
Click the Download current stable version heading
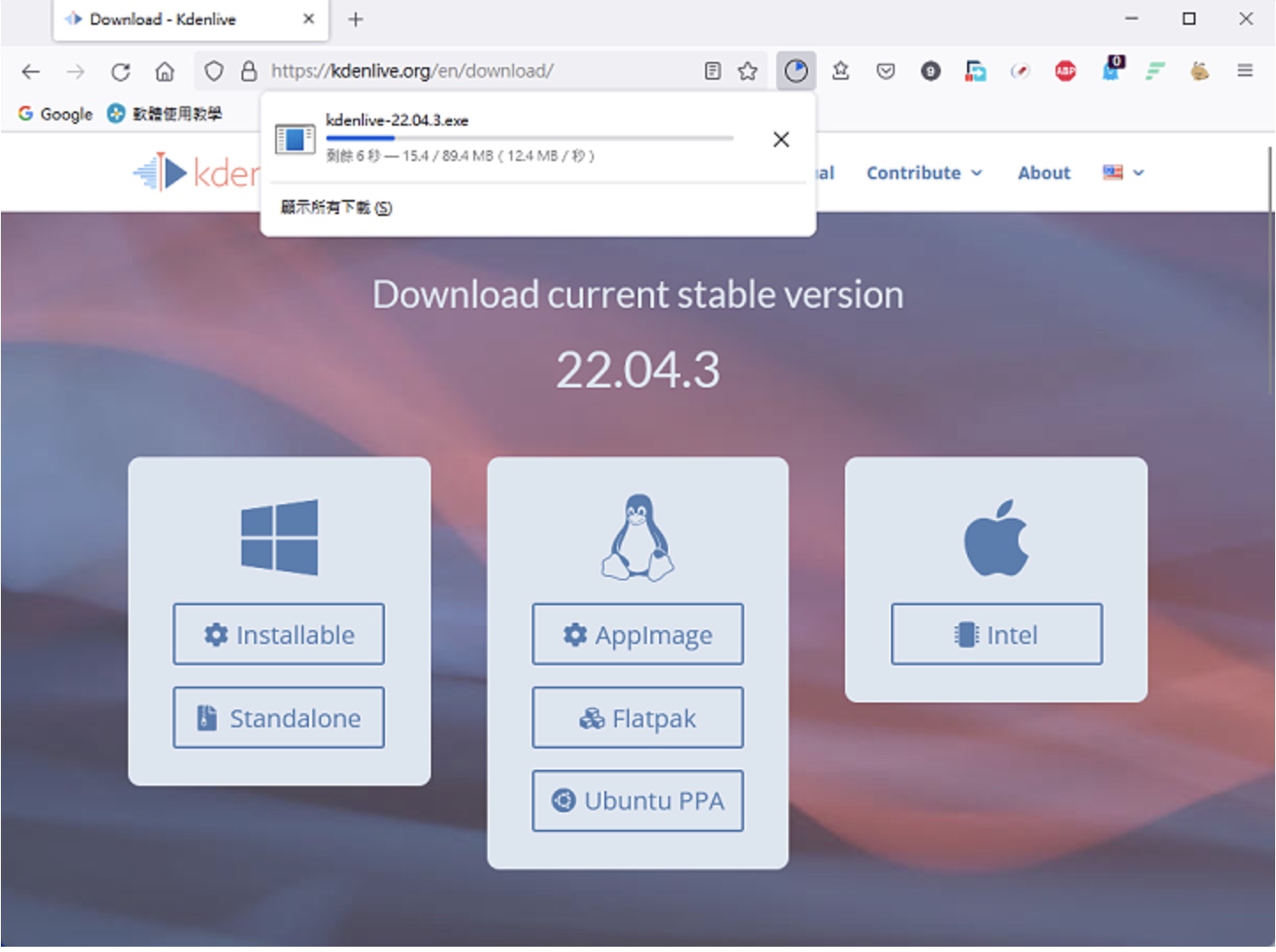[x=638, y=295]
